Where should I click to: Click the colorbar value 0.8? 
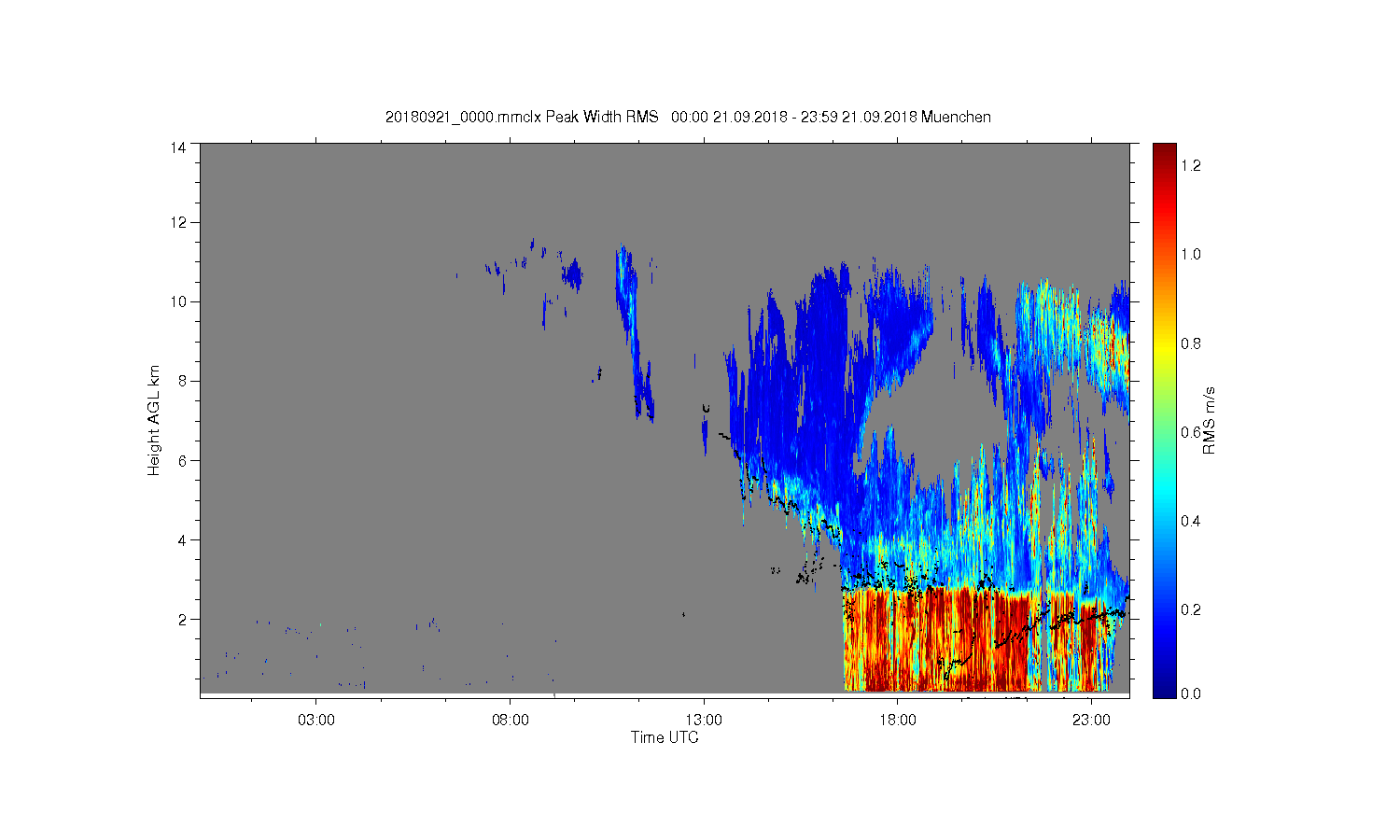click(1190, 343)
